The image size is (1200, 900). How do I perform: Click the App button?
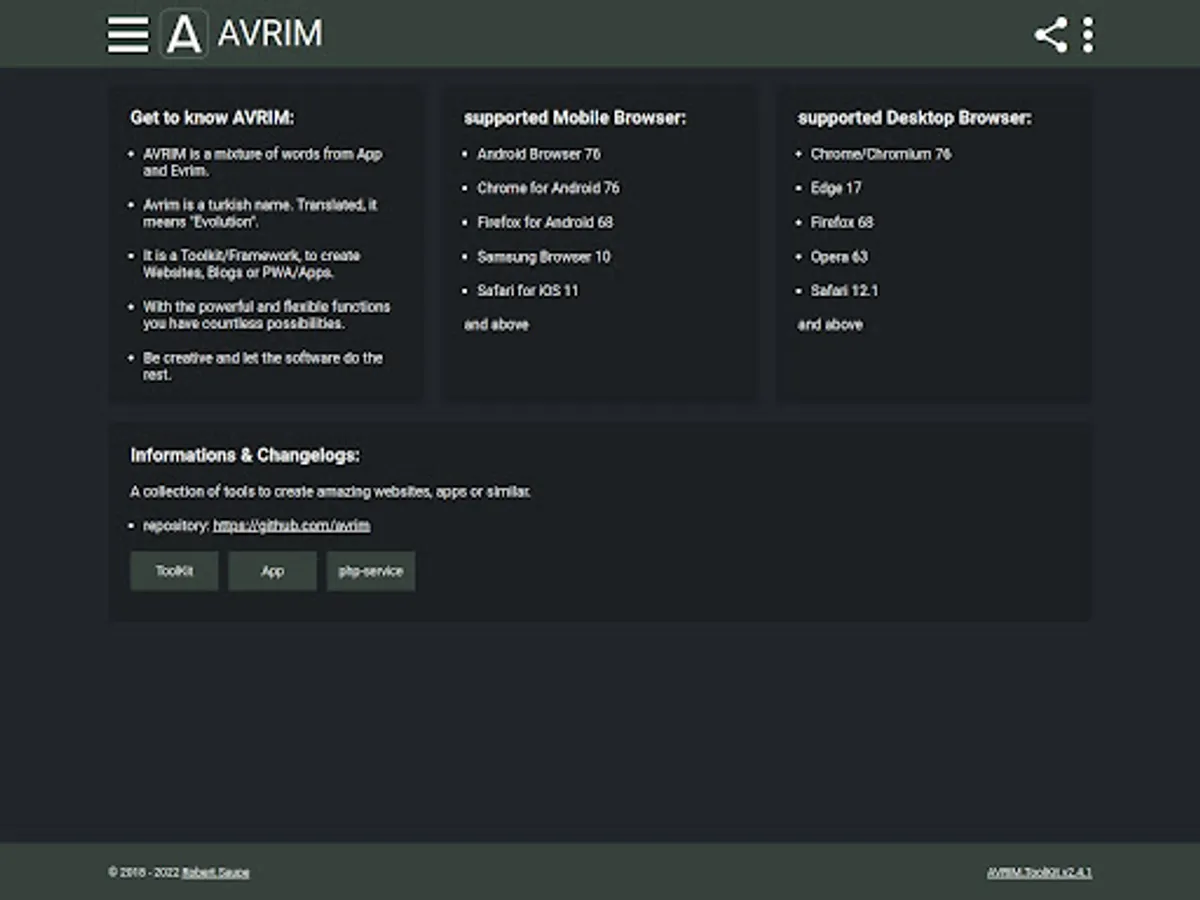coord(272,571)
